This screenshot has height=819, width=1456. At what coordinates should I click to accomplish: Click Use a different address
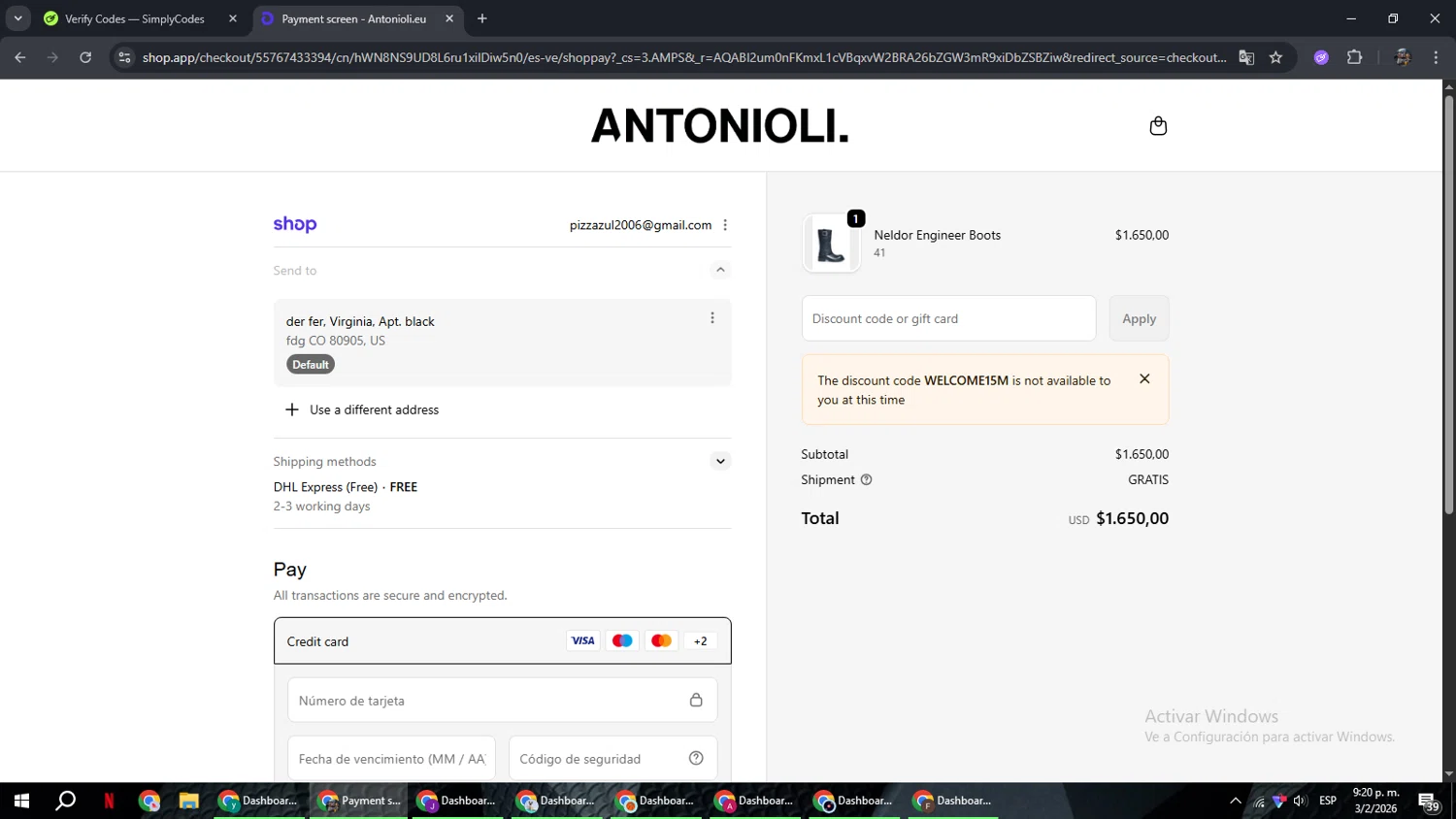[362, 409]
